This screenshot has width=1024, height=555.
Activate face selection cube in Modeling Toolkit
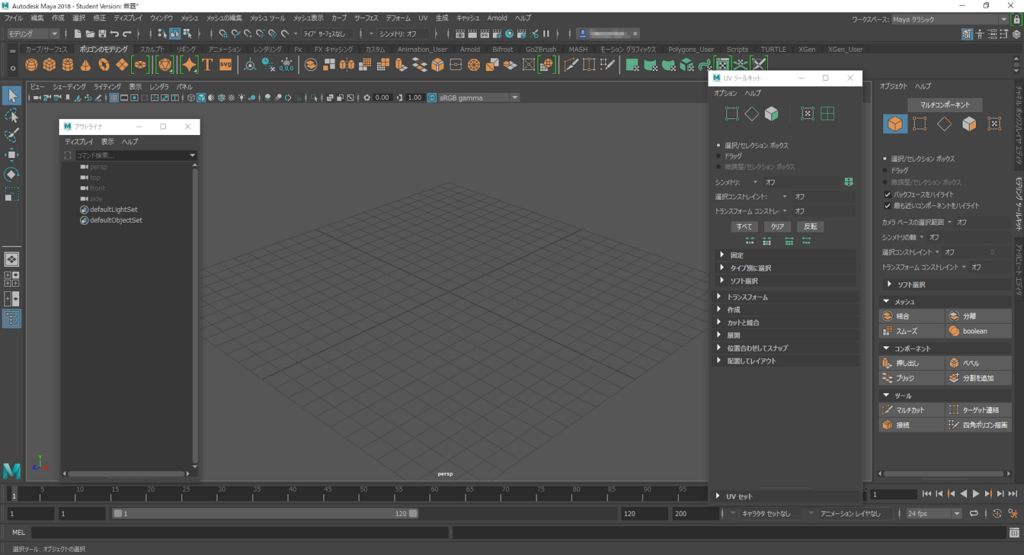[x=969, y=123]
